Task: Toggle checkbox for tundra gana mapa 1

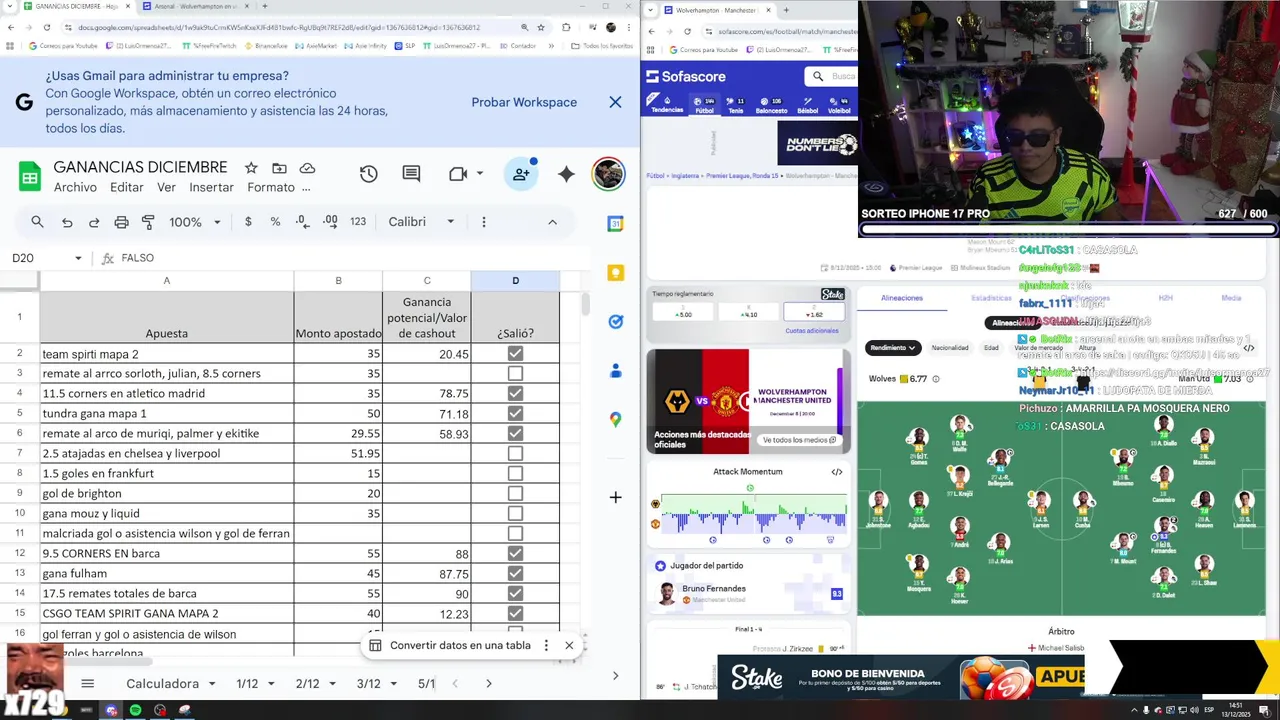Action: [515, 413]
